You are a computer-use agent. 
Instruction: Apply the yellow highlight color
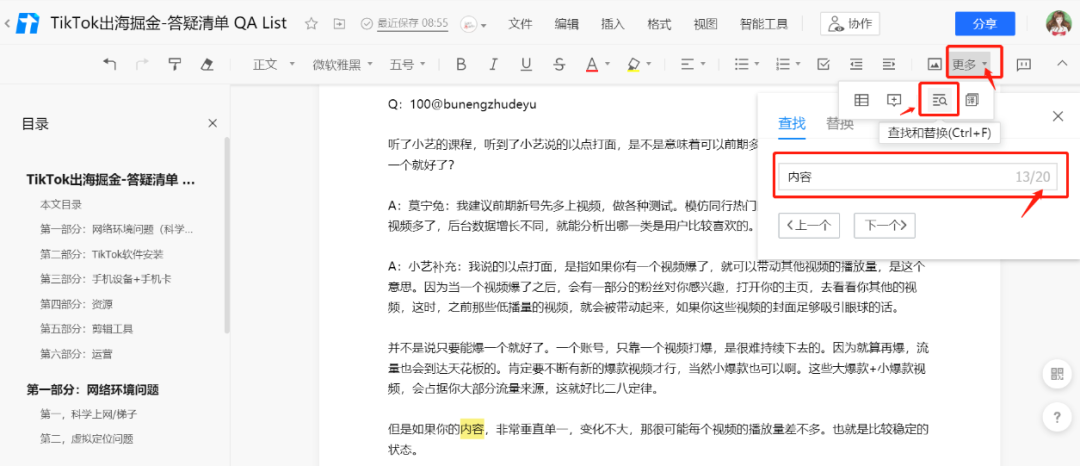tap(634, 64)
